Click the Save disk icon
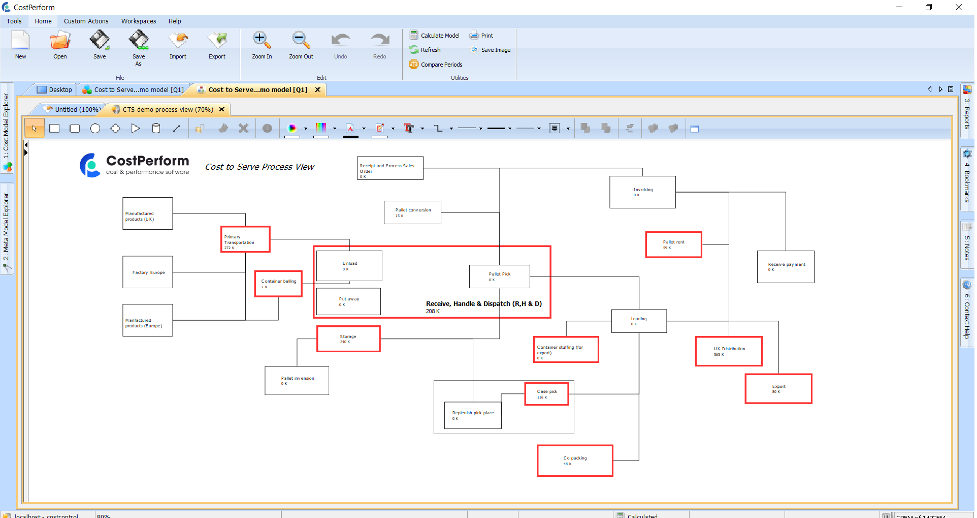 [100, 41]
